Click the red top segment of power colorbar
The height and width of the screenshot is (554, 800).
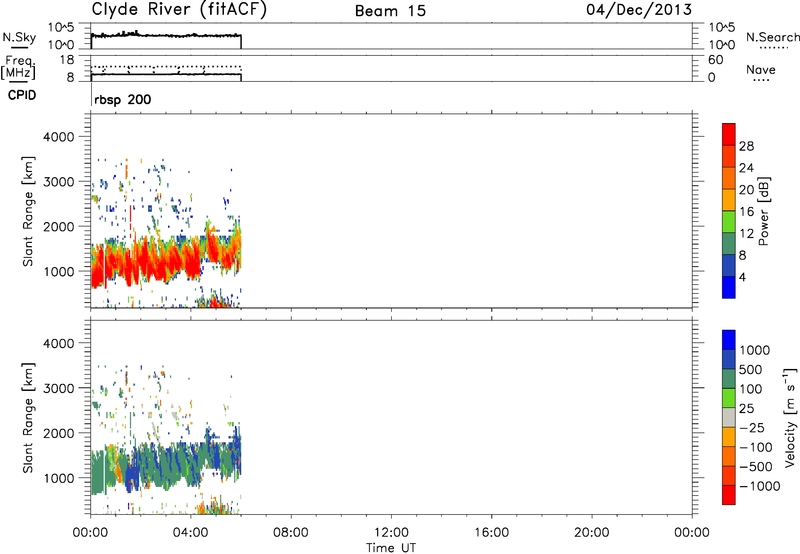[x=729, y=134]
